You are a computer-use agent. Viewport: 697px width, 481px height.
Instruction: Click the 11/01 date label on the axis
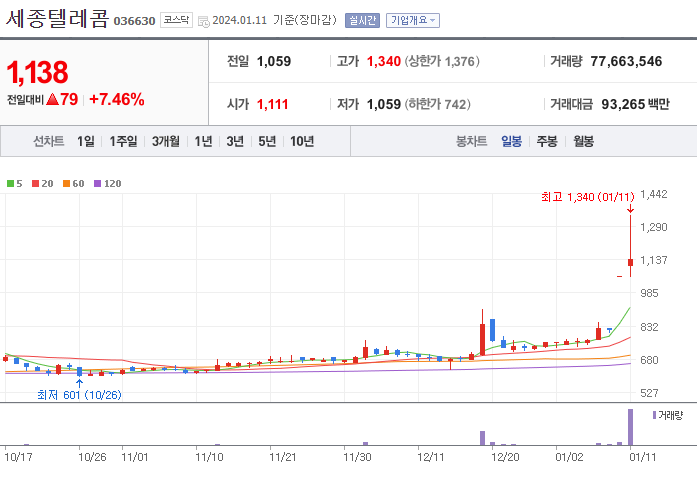tap(135, 457)
